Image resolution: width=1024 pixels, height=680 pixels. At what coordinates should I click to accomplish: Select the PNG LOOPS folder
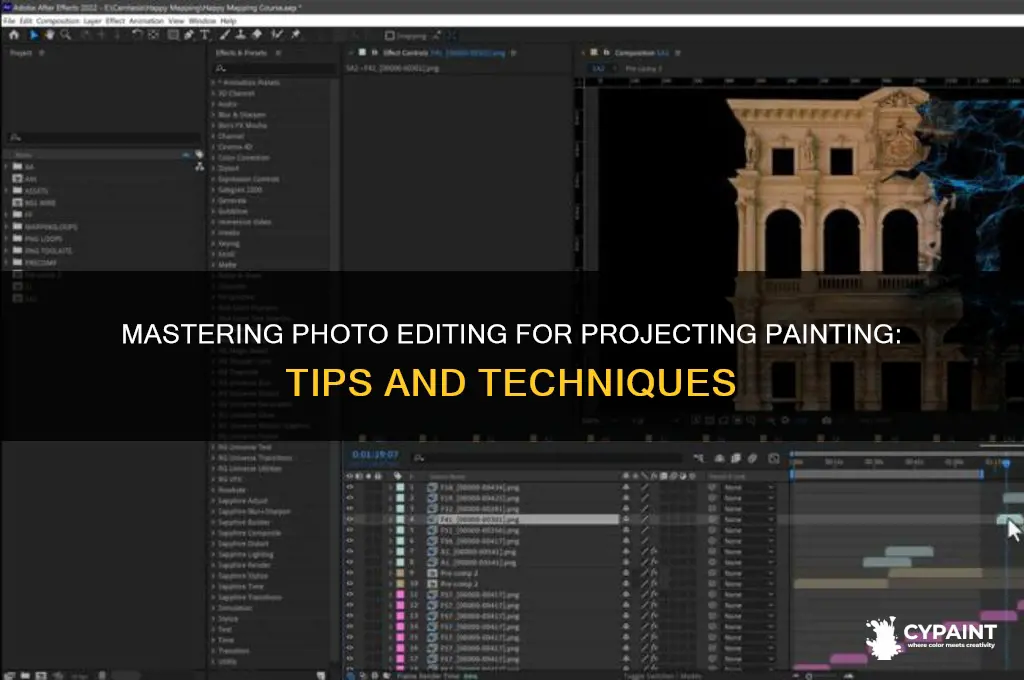point(43,239)
